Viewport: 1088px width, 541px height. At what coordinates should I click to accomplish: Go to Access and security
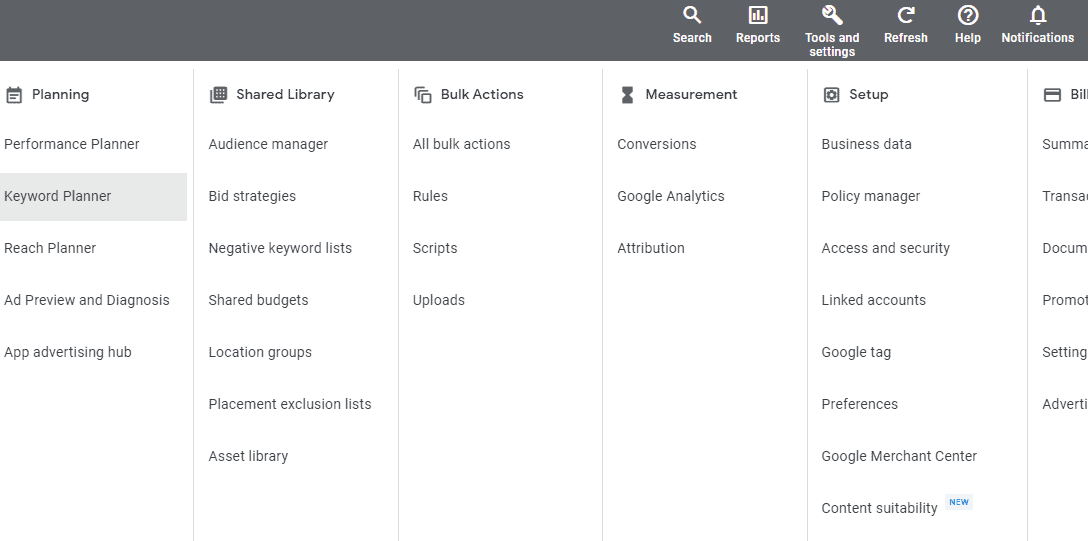885,248
